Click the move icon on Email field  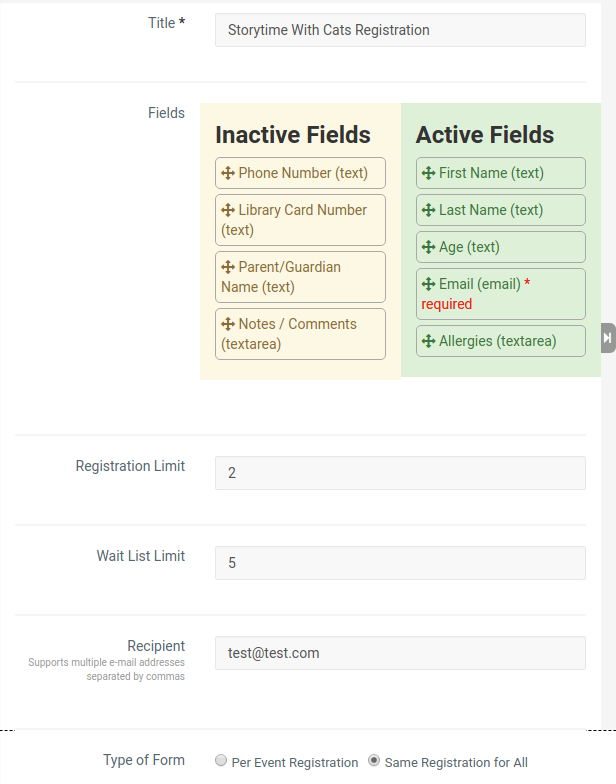pos(428,284)
